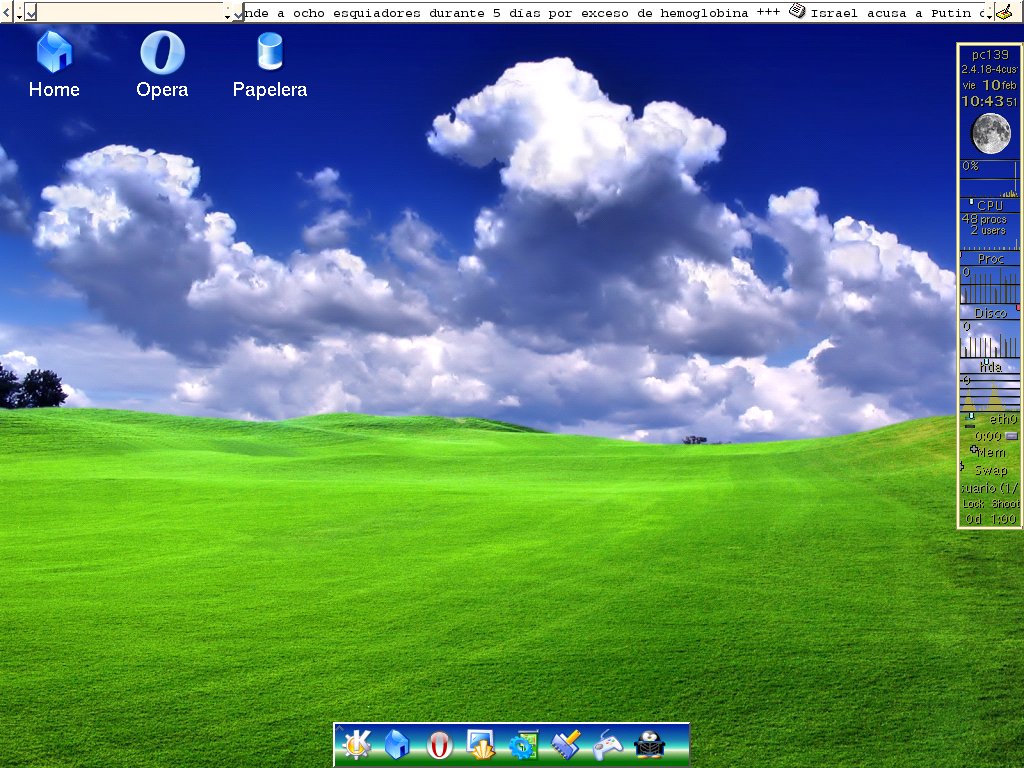1024x768 pixels.
Task: Click the ticker input field at the top left
Action: pyautogui.click(x=131, y=12)
